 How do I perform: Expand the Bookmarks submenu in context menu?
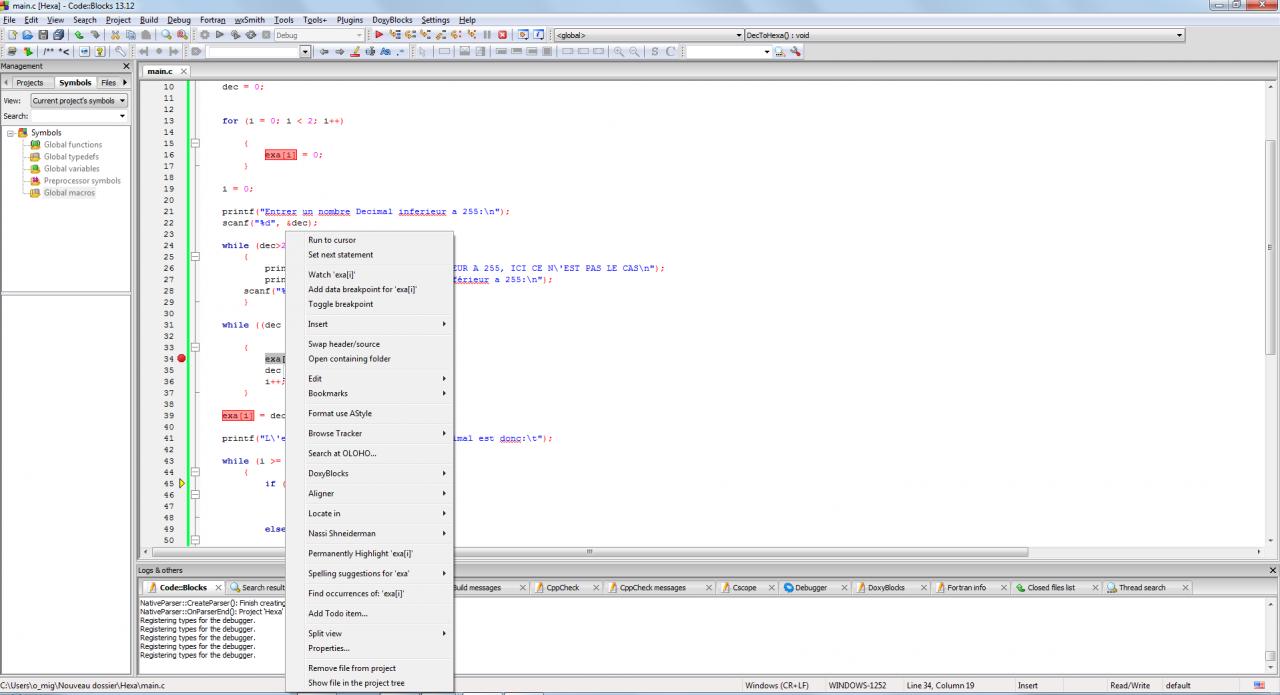(x=370, y=393)
